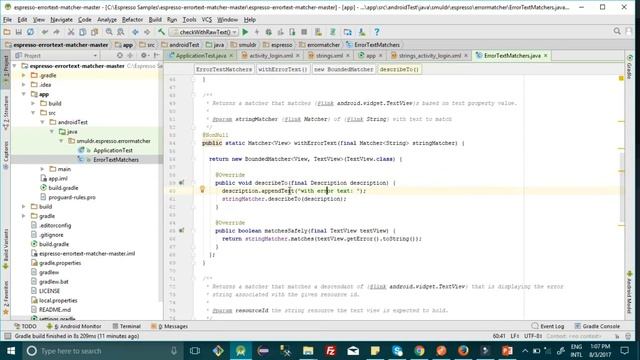Click the Stop square toolbar icon
The width and height of the screenshot is (640, 360).
304,32
